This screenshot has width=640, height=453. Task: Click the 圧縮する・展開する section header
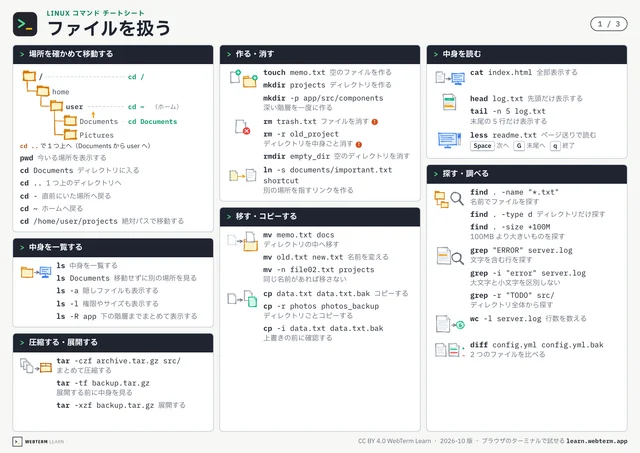tap(113, 343)
